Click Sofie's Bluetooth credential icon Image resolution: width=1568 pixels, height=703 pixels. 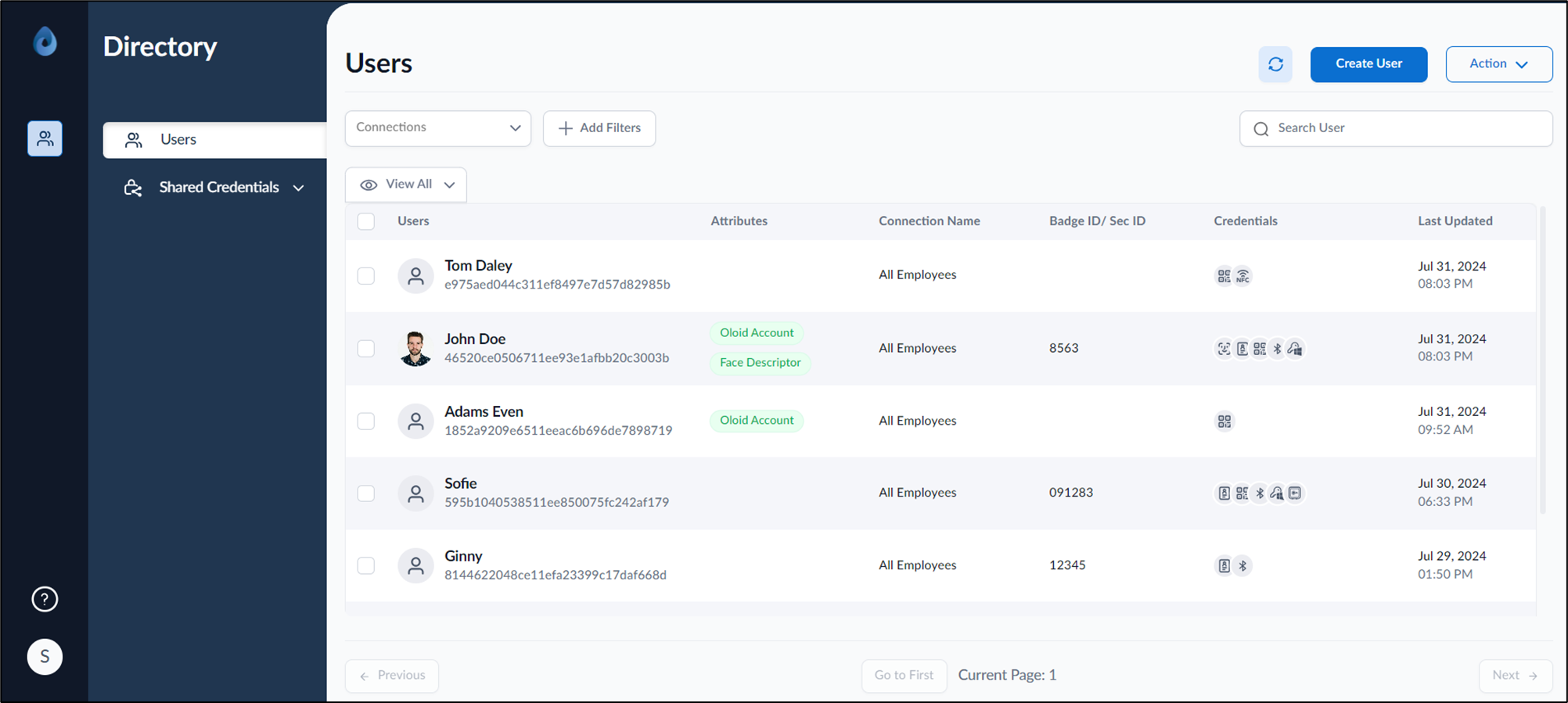1260,493
